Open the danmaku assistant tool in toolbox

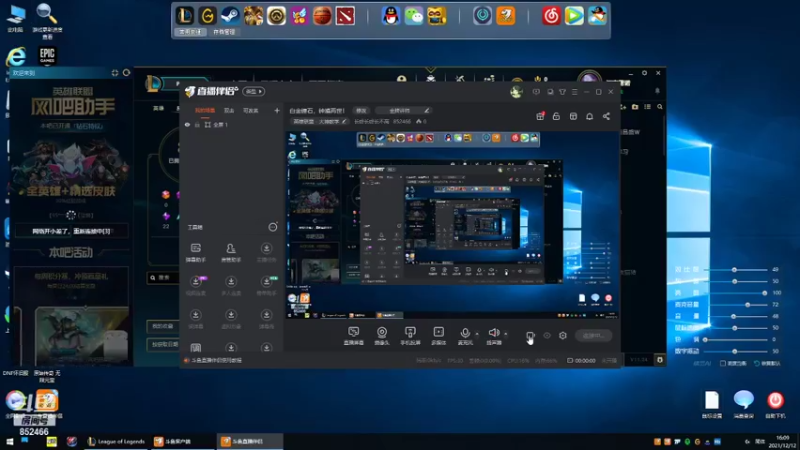pyautogui.click(x=195, y=252)
